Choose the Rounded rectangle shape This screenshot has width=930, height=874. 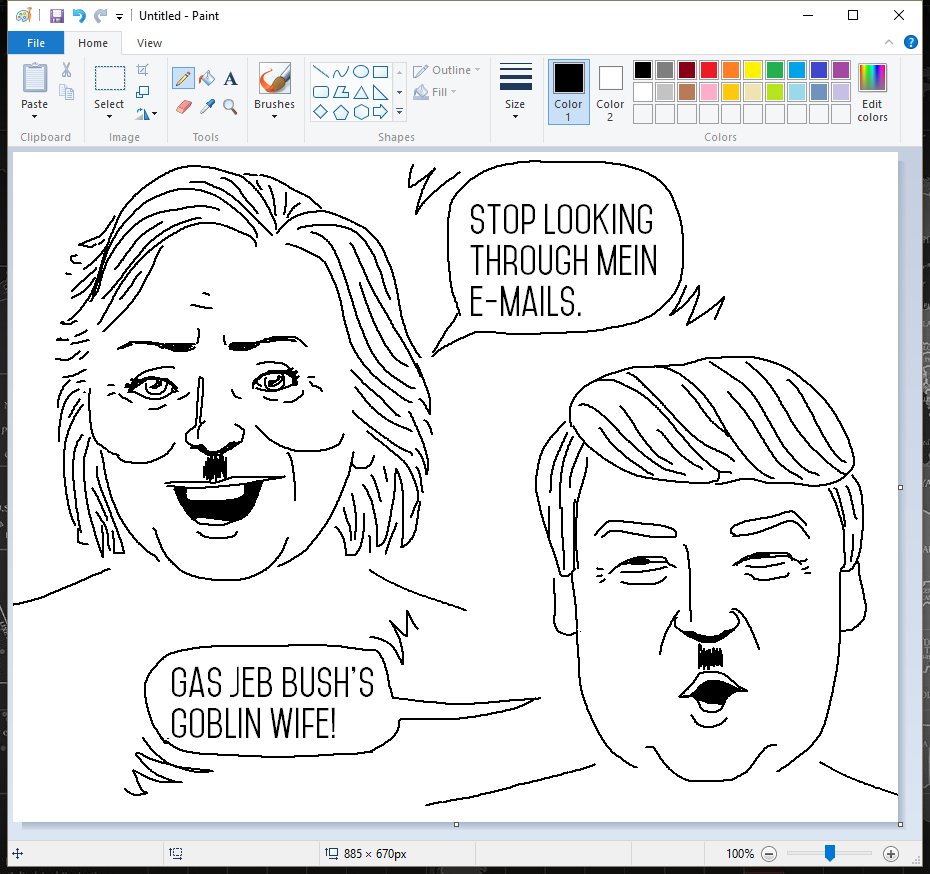[x=321, y=92]
